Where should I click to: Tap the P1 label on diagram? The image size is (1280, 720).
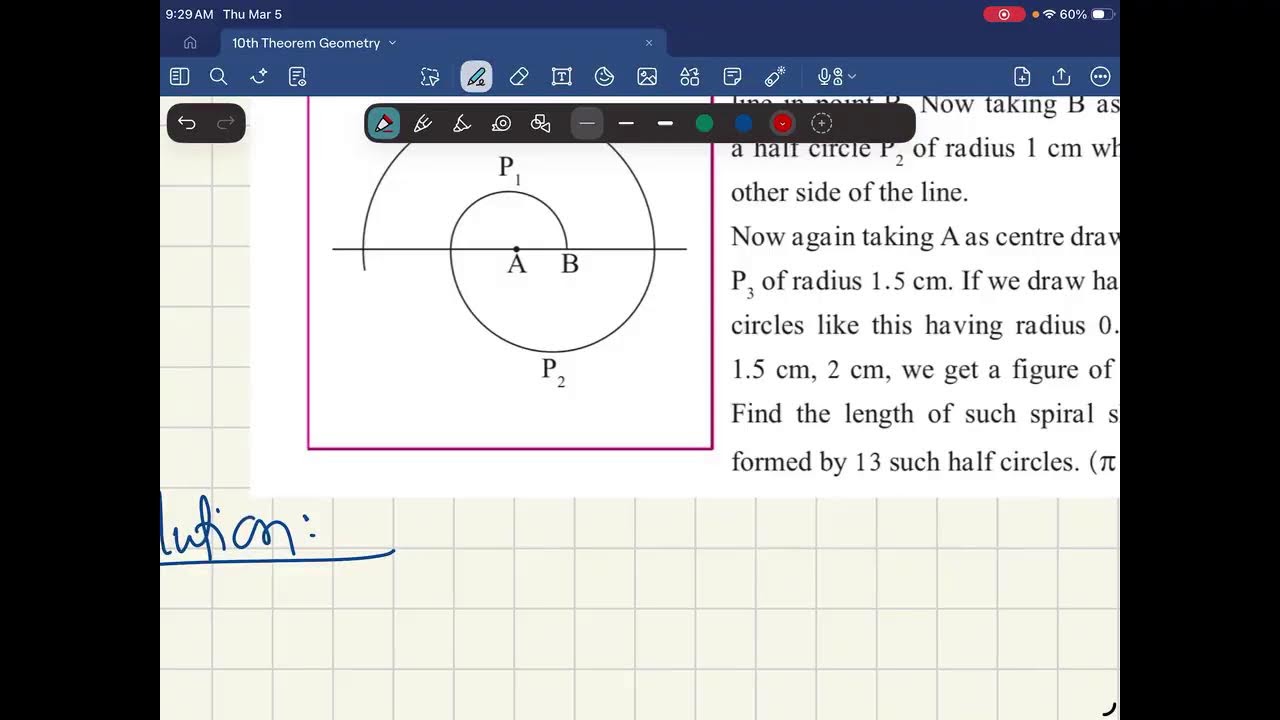pyautogui.click(x=510, y=170)
